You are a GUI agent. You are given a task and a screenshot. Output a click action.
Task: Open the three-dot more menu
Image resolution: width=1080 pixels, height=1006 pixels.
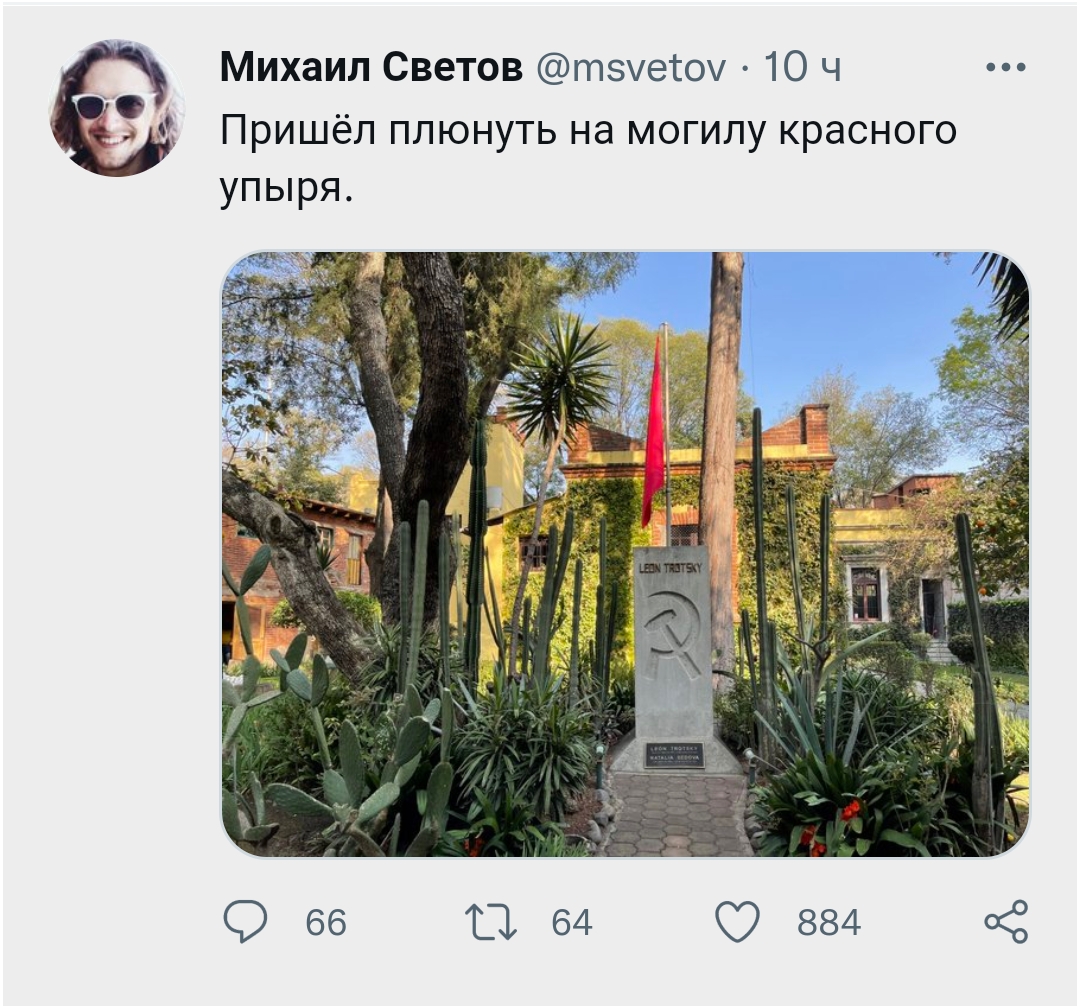coord(1006,67)
